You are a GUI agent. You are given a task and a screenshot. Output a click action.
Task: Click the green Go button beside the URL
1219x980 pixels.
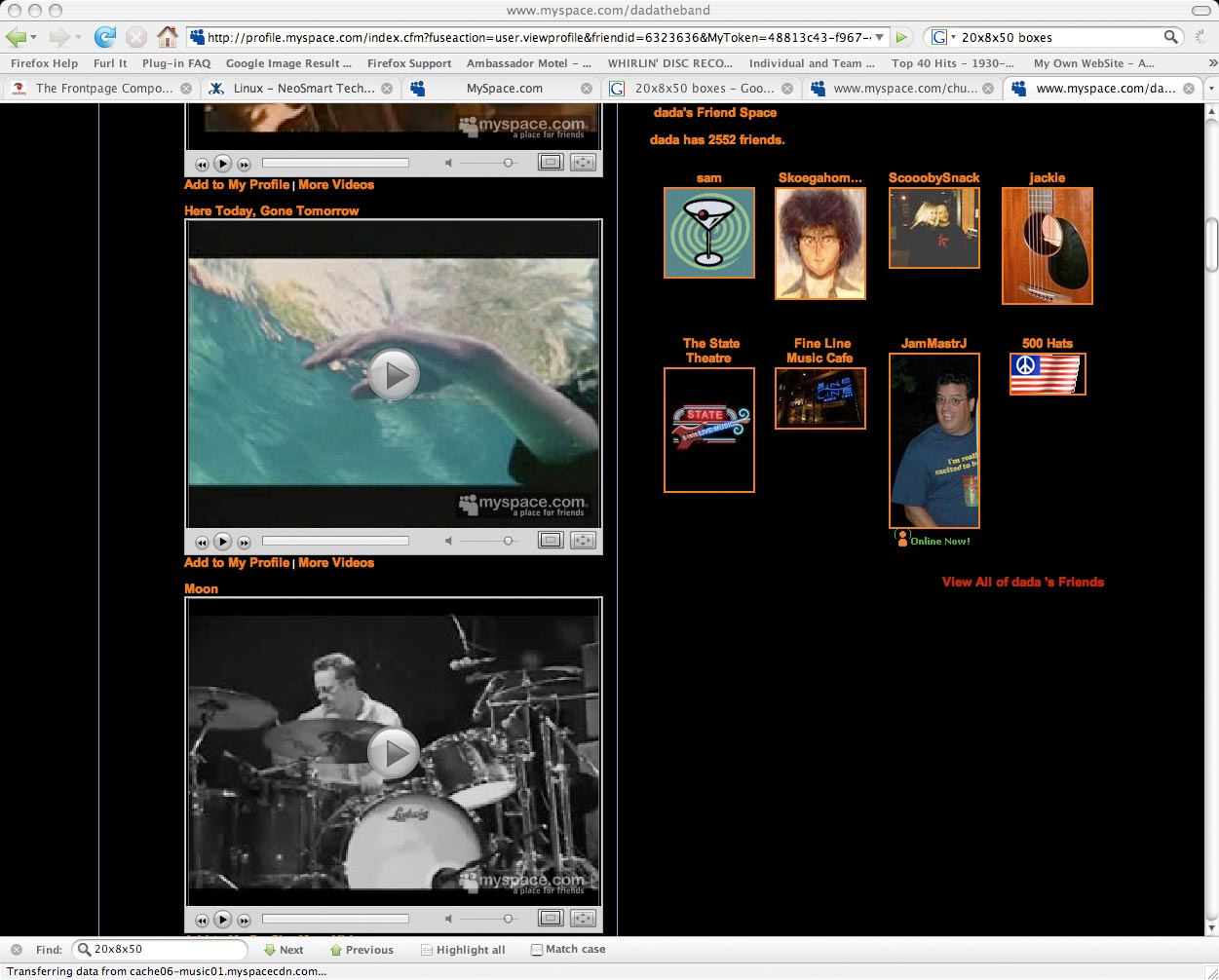pyautogui.click(x=901, y=37)
